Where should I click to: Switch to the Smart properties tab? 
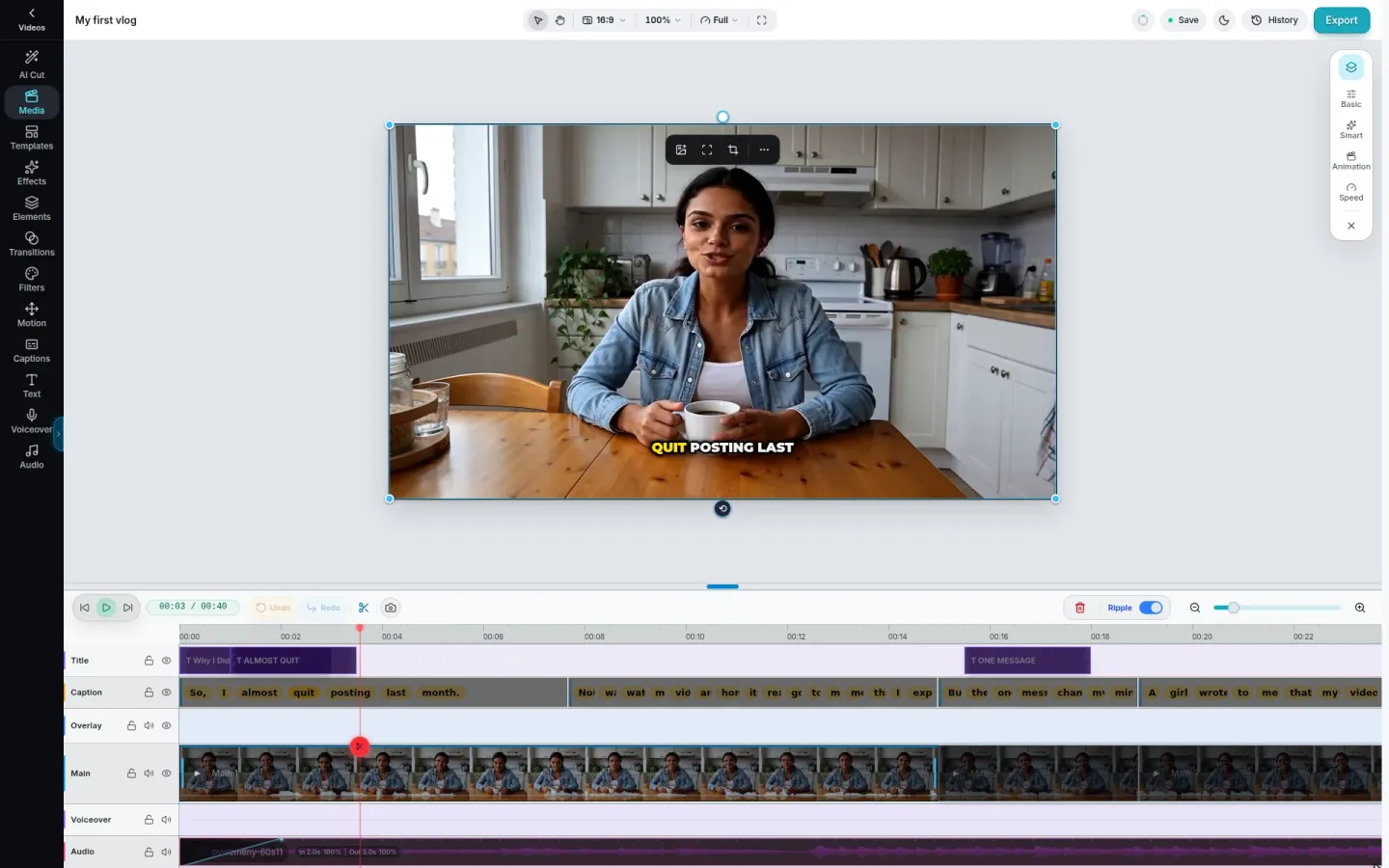click(1351, 129)
